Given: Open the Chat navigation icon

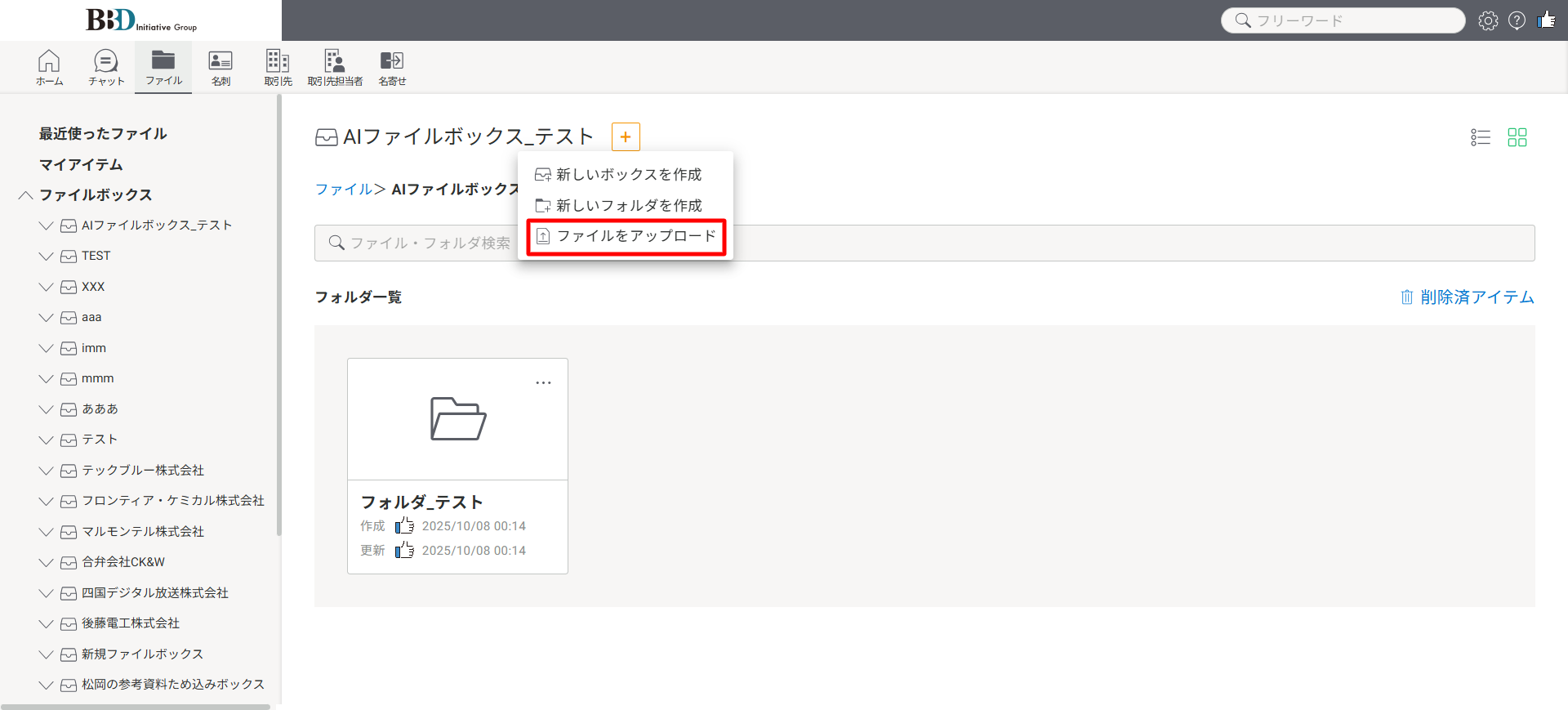Looking at the screenshot, I should click(106, 67).
